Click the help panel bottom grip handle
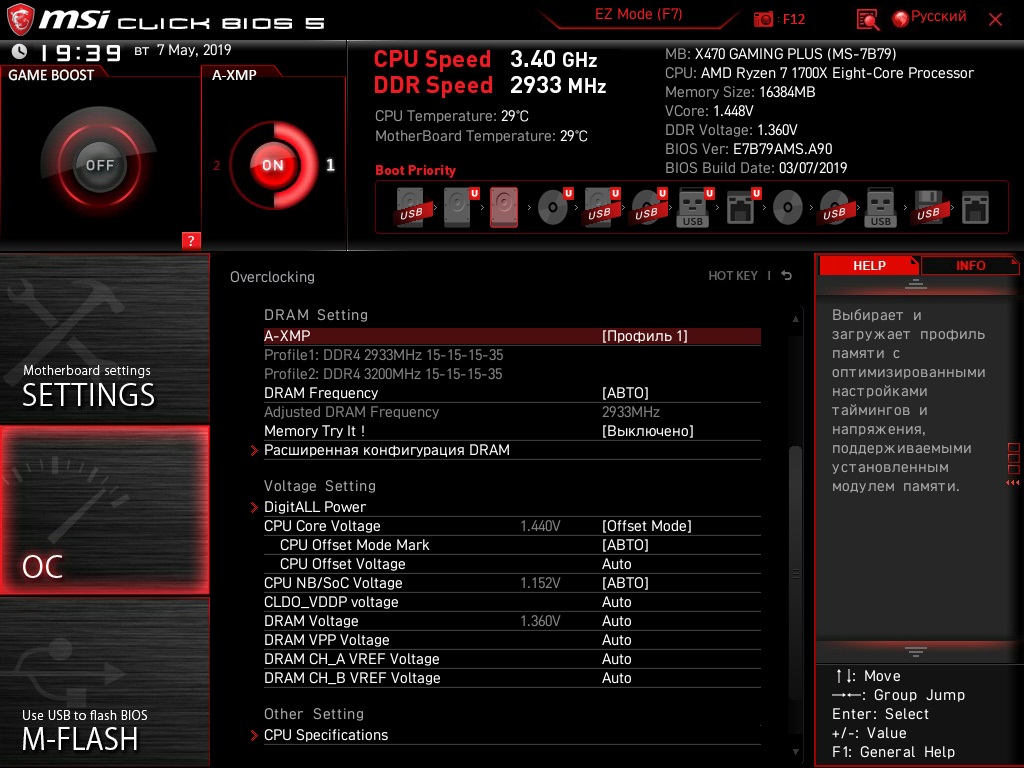The image size is (1024, 768). point(915,651)
